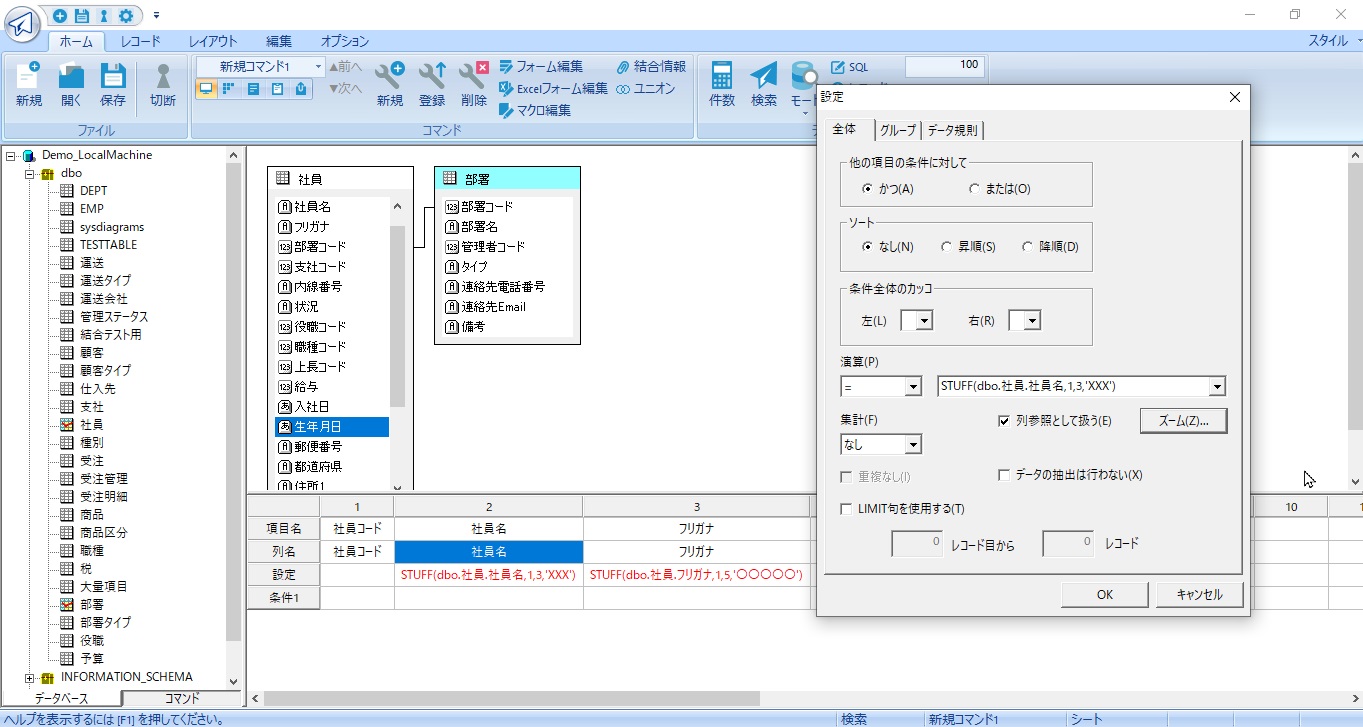Select the second (grid) view-mode icon
The height and width of the screenshot is (727, 1363).
pyautogui.click(x=229, y=89)
